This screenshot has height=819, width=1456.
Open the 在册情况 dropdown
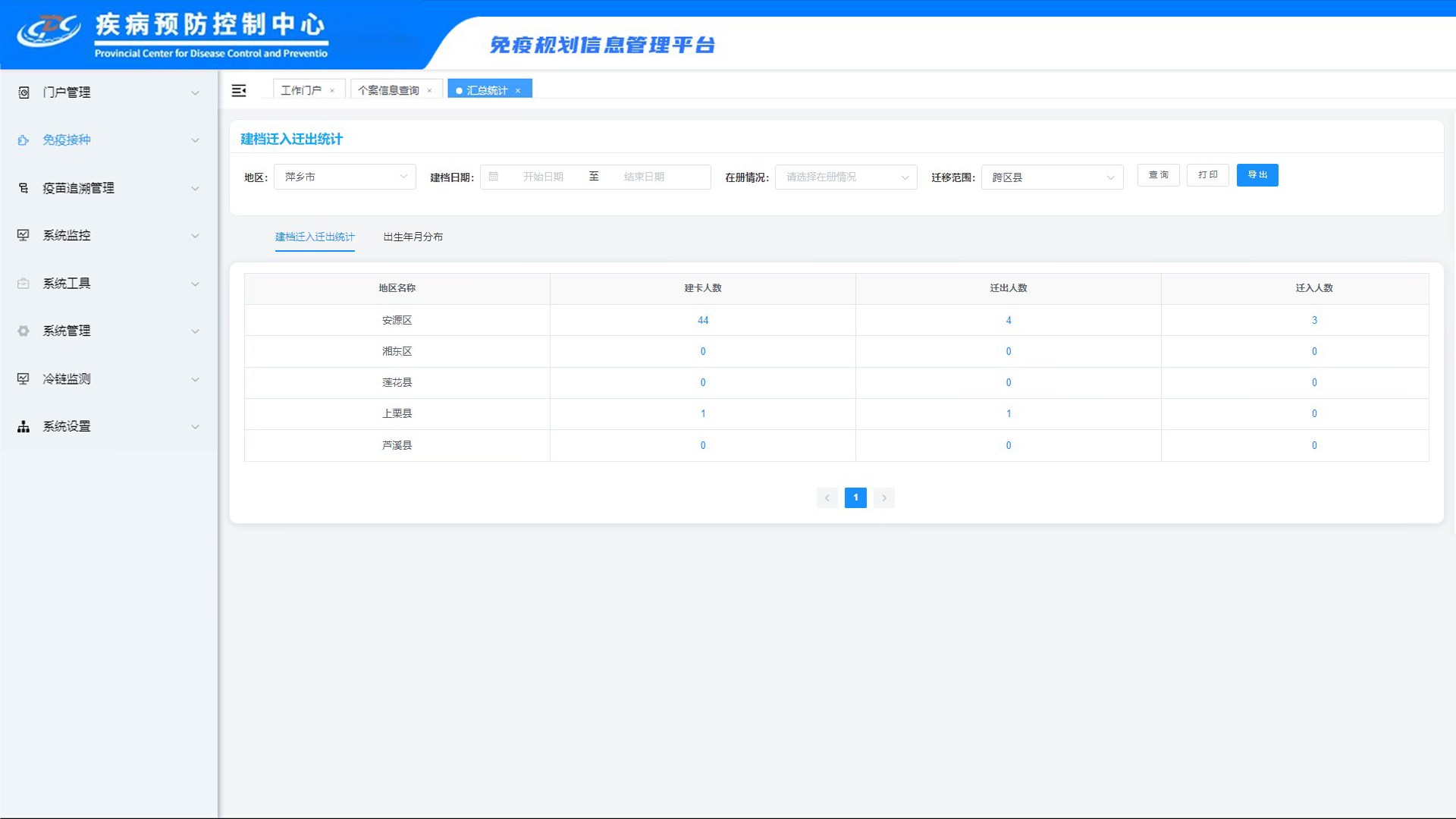[x=846, y=177]
